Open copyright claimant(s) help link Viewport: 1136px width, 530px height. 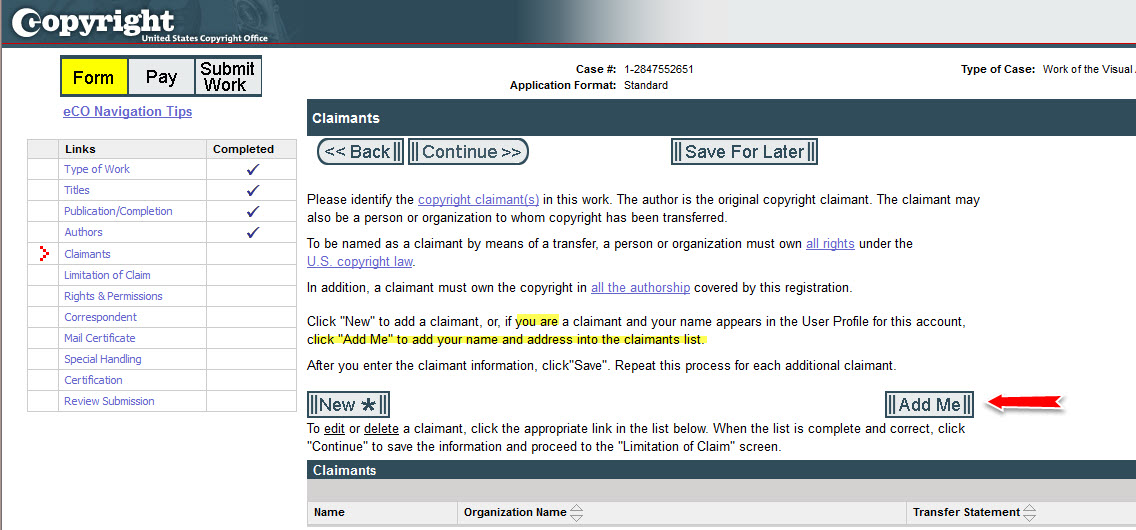(478, 200)
